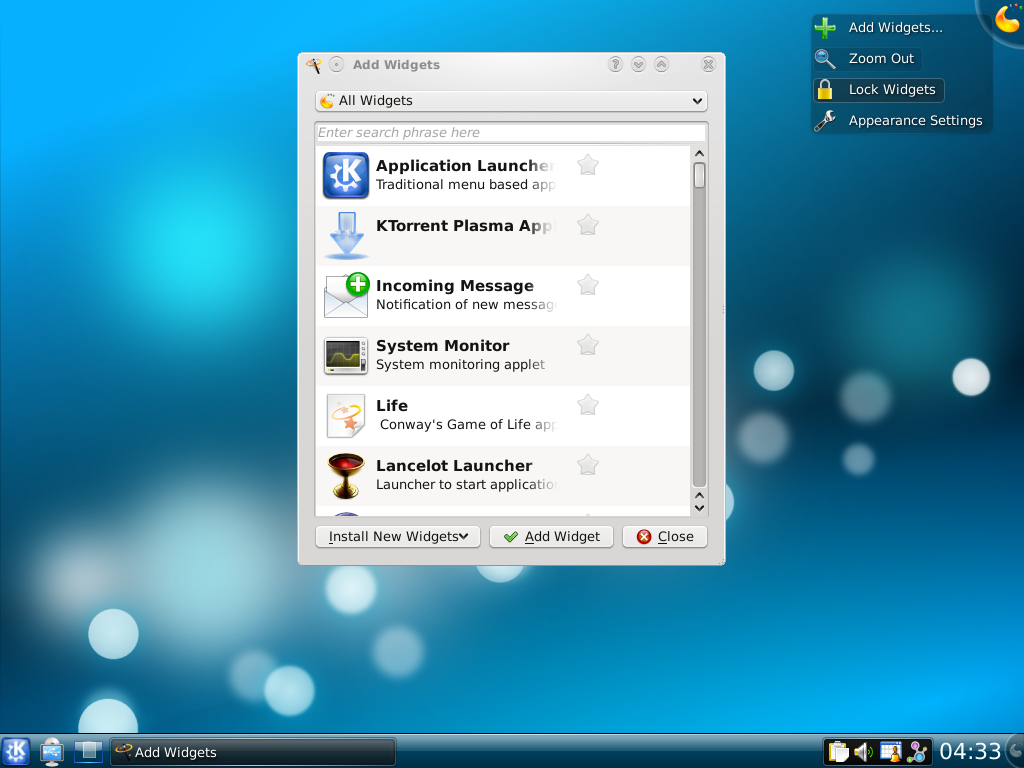Screen dimensions: 1024x768
Task: Click the 04:33 digital clock
Action: pos(970,752)
